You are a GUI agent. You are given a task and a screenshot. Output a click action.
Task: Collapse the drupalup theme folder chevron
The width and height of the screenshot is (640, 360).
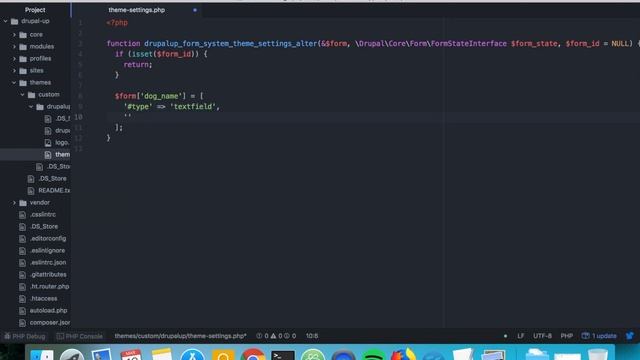tap(31, 107)
